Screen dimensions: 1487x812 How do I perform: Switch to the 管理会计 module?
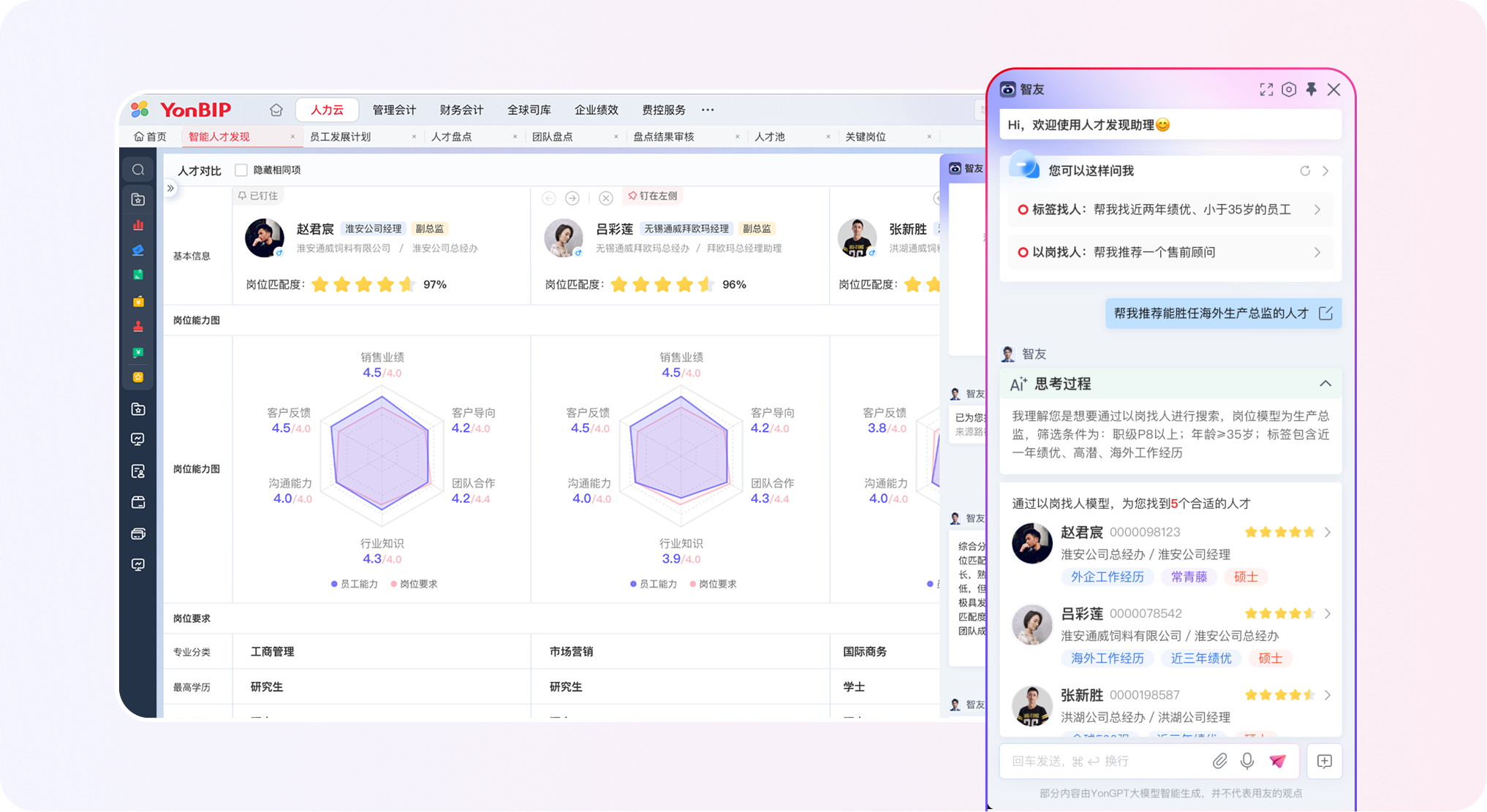pyautogui.click(x=395, y=110)
